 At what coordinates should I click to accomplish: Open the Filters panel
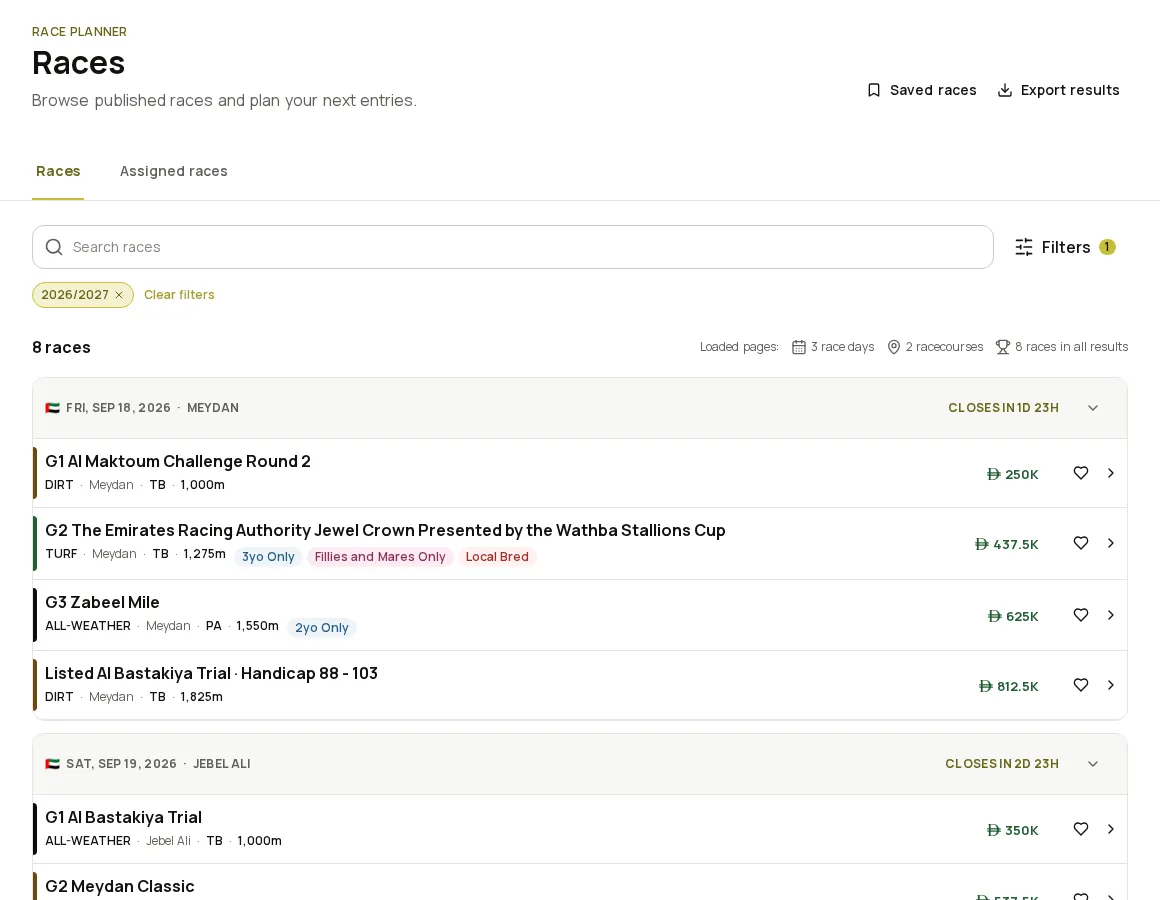(x=1065, y=247)
